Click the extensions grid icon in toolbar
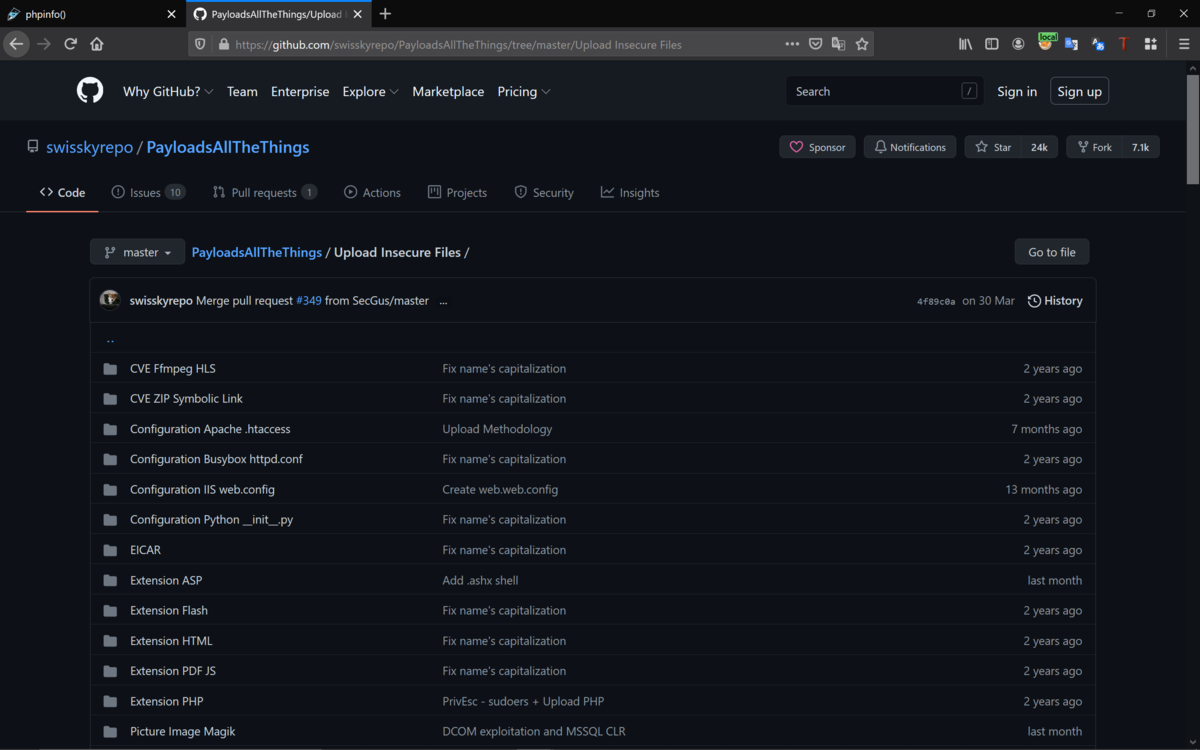This screenshot has width=1200, height=750. click(1150, 44)
